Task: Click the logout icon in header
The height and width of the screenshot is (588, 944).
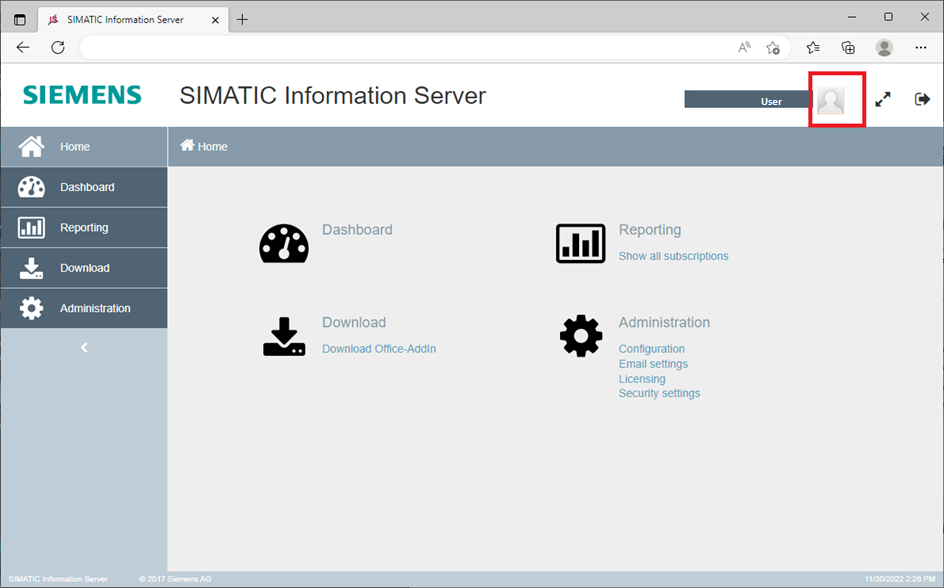Action: [x=922, y=99]
